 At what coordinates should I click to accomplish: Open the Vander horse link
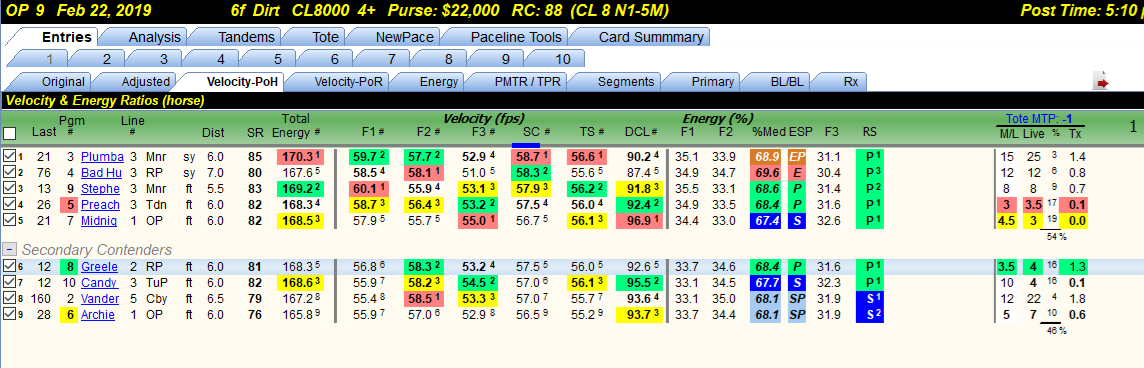coord(101,299)
